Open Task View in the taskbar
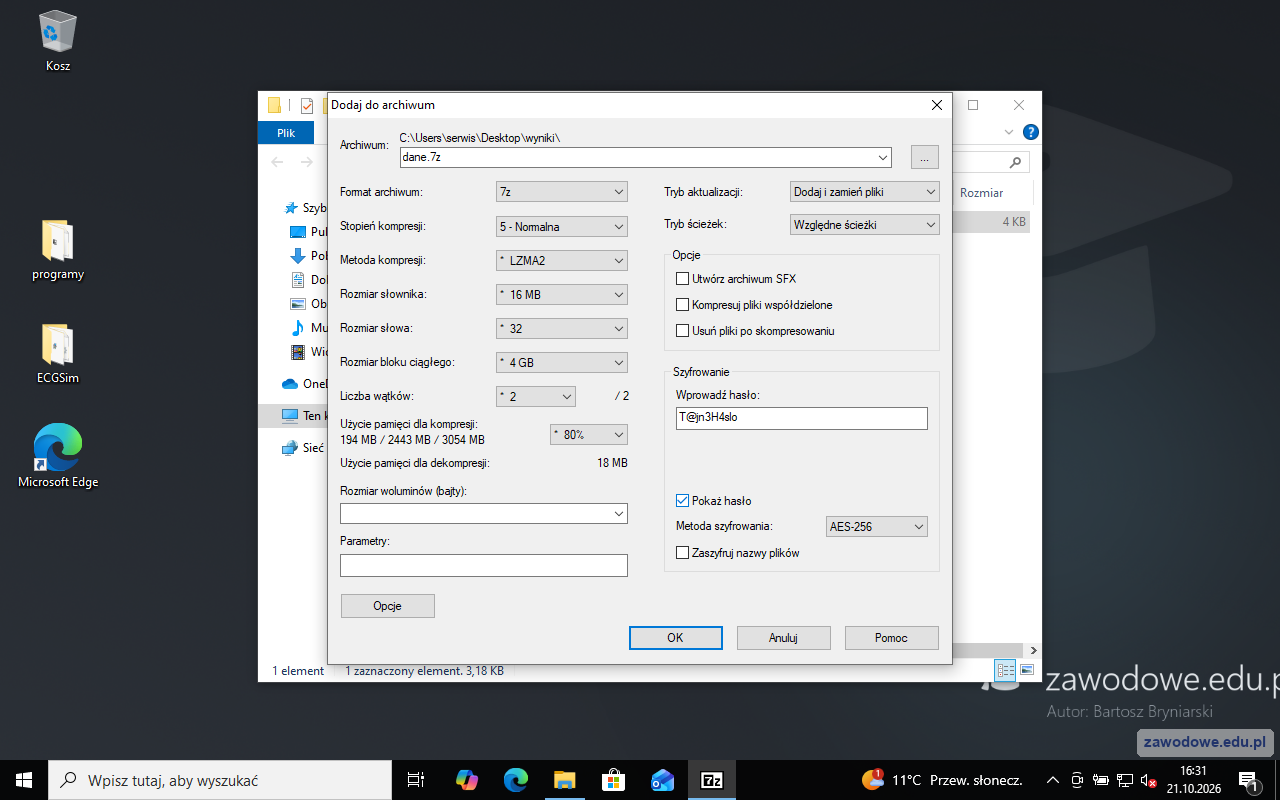Image resolution: width=1280 pixels, height=800 pixels. pyautogui.click(x=416, y=780)
